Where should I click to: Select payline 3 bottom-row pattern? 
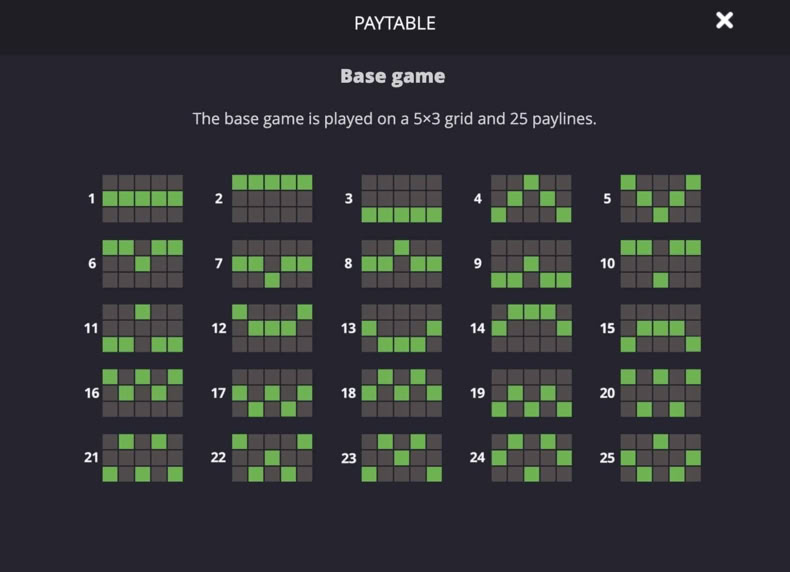[402, 199]
